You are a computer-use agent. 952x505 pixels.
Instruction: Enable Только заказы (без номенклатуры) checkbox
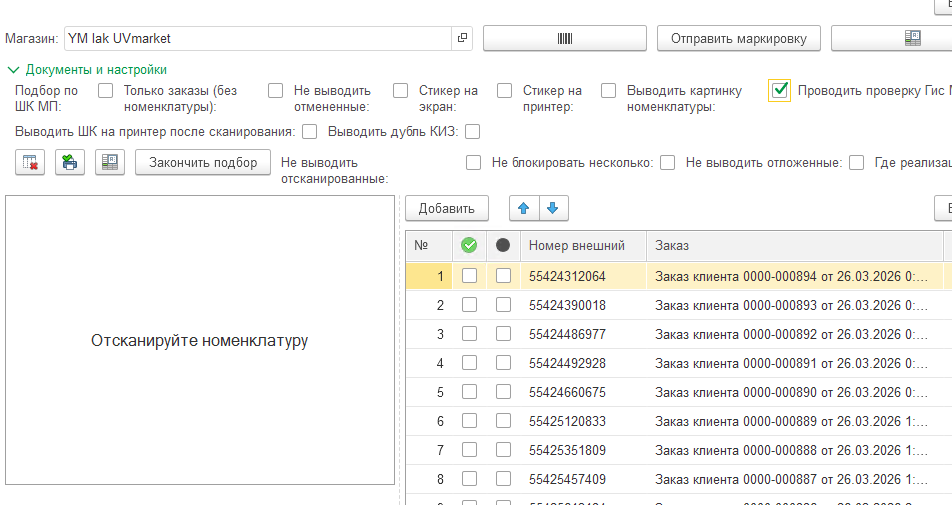tap(276, 90)
